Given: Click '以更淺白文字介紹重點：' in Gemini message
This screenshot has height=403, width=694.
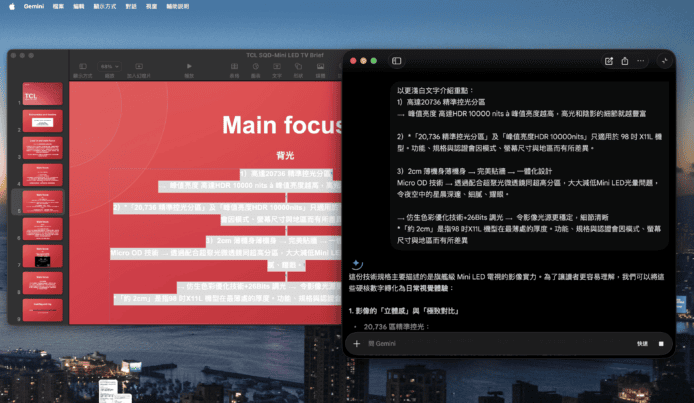Looking at the screenshot, I should (x=435, y=90).
